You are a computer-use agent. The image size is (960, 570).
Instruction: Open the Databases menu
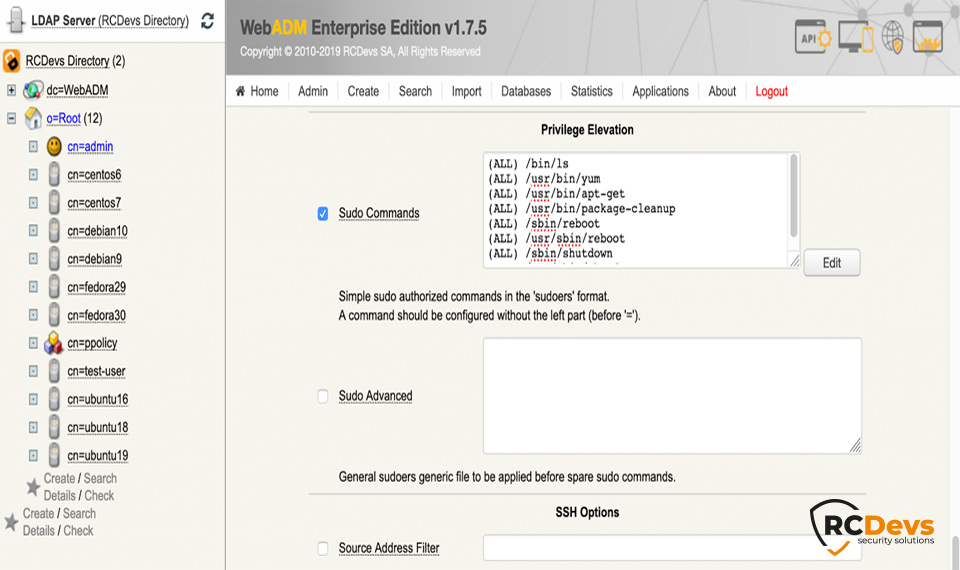click(526, 91)
